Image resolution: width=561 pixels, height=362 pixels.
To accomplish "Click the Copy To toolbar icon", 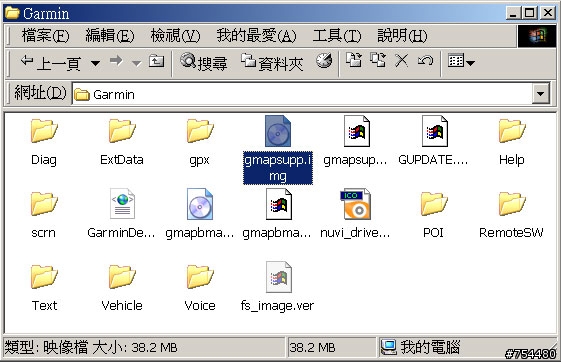I will [x=378, y=61].
